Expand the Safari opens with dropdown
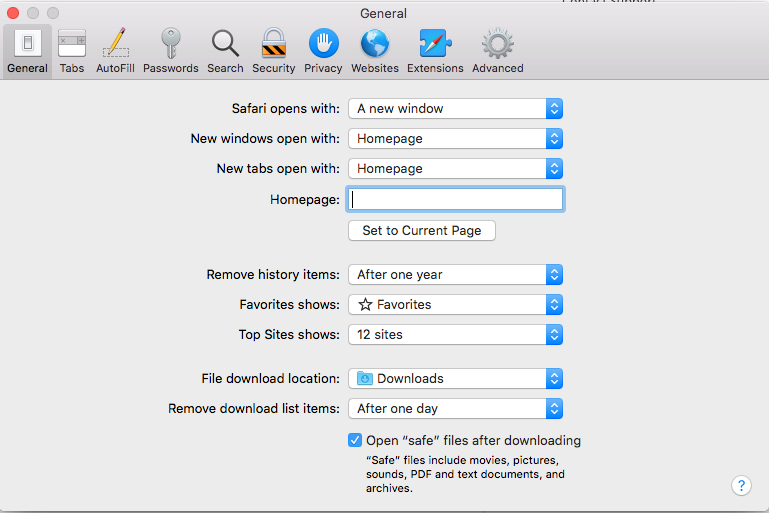This screenshot has width=769, height=513. 456,109
